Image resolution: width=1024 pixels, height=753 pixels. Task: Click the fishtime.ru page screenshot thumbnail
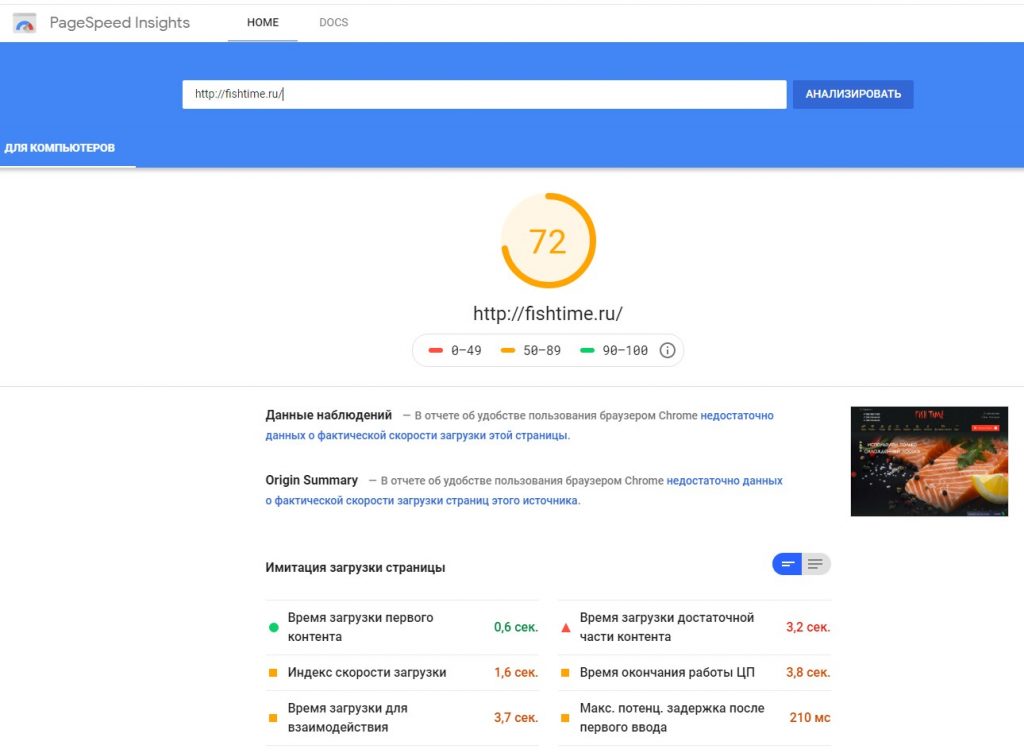(x=929, y=461)
